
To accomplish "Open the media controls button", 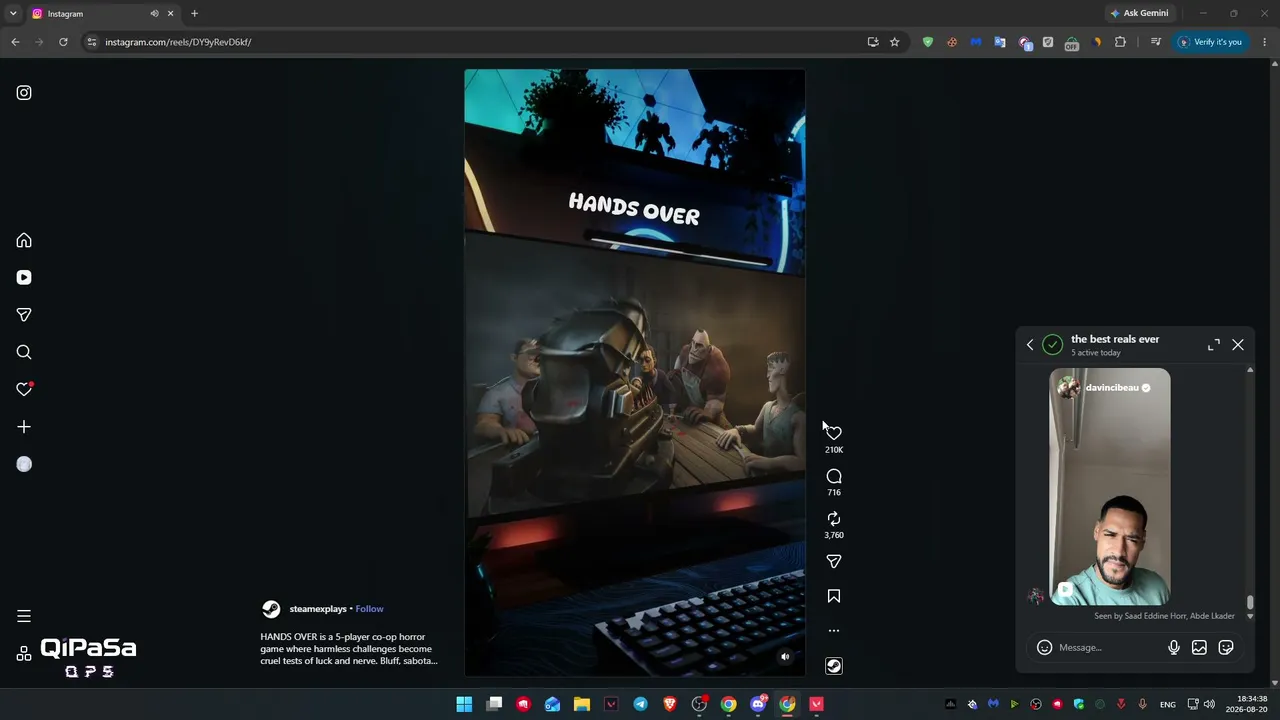I will point(1156,42).
